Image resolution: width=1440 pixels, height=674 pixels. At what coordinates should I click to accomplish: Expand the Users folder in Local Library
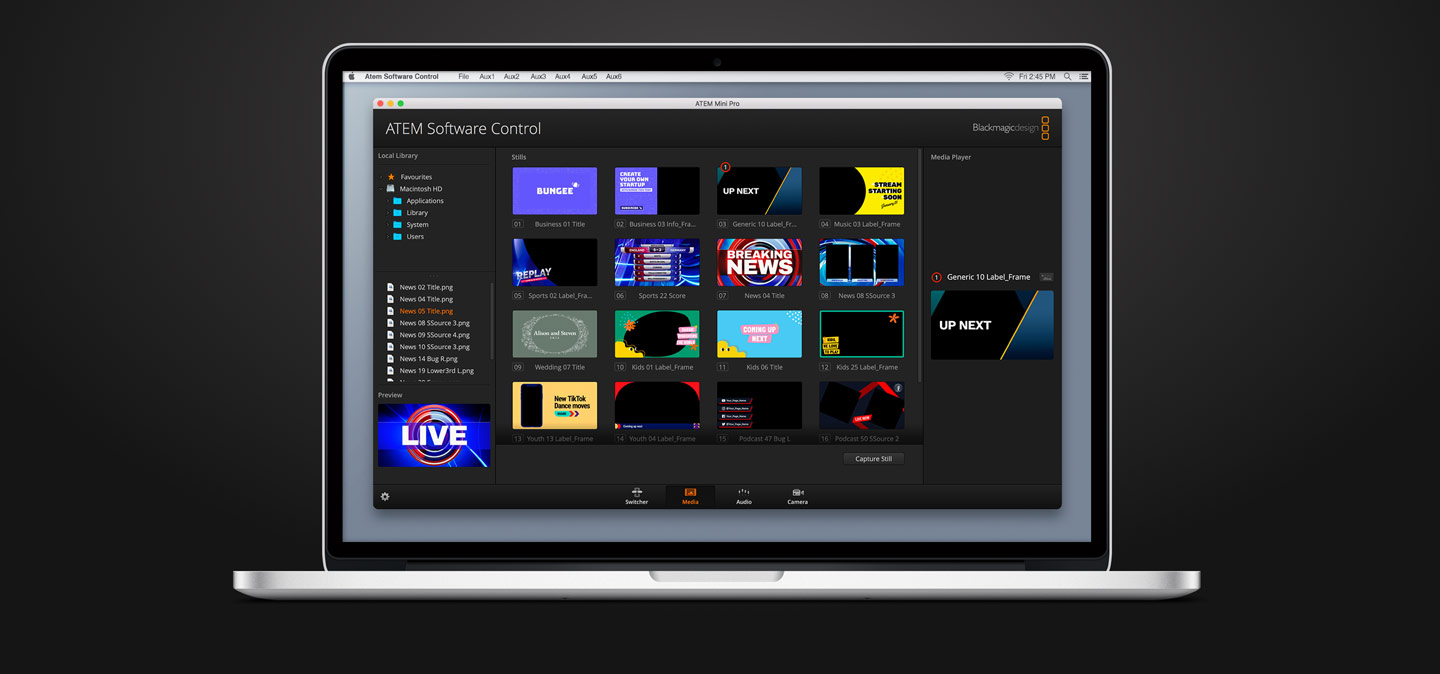pos(387,237)
